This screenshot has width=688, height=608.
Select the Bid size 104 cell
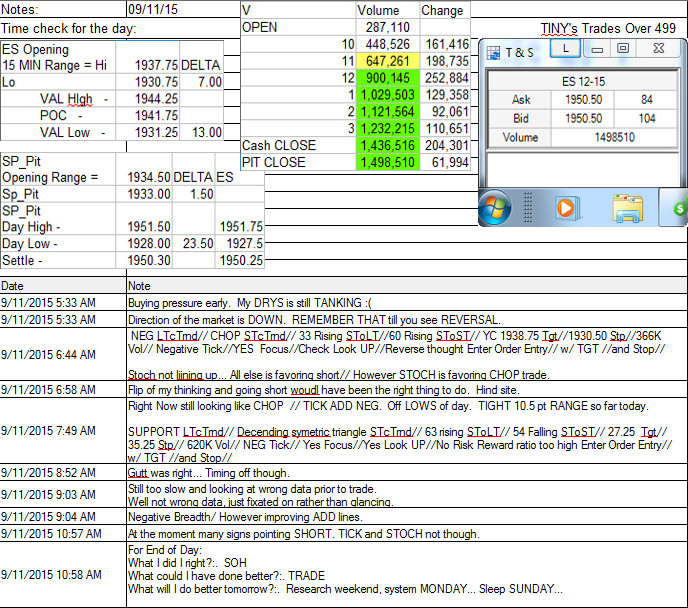(646, 118)
